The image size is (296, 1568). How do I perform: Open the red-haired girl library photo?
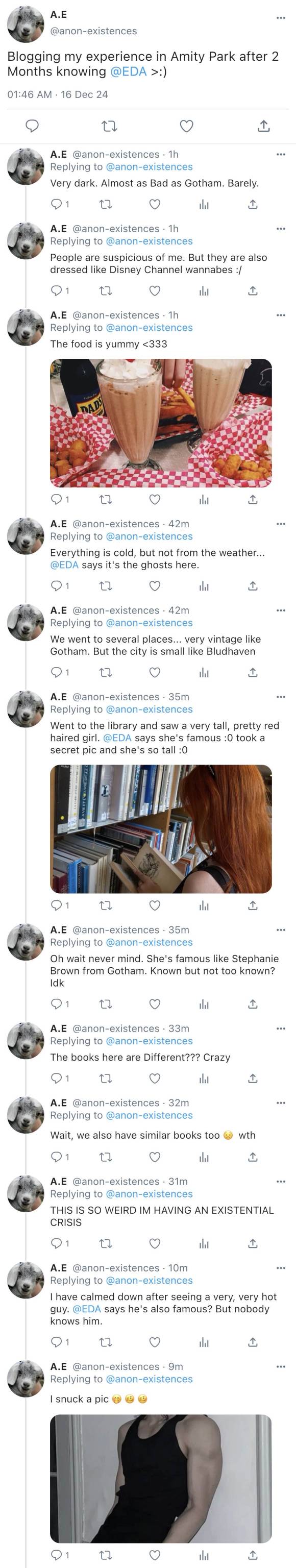[161, 829]
